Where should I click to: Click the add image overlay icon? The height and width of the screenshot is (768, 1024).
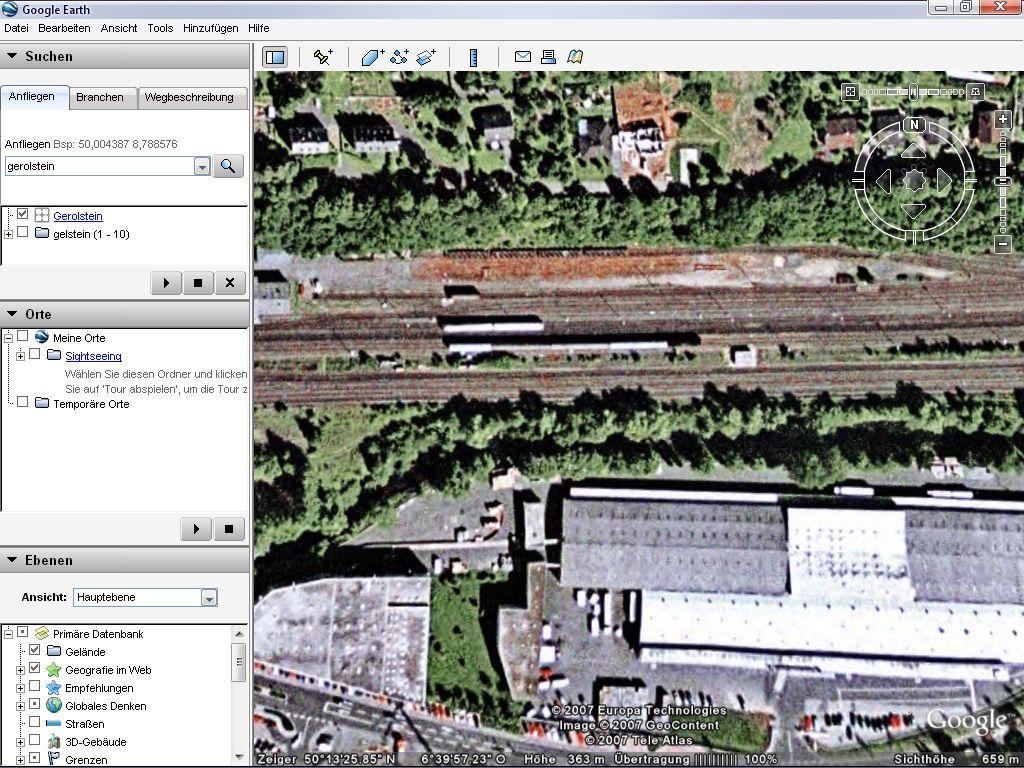point(426,57)
